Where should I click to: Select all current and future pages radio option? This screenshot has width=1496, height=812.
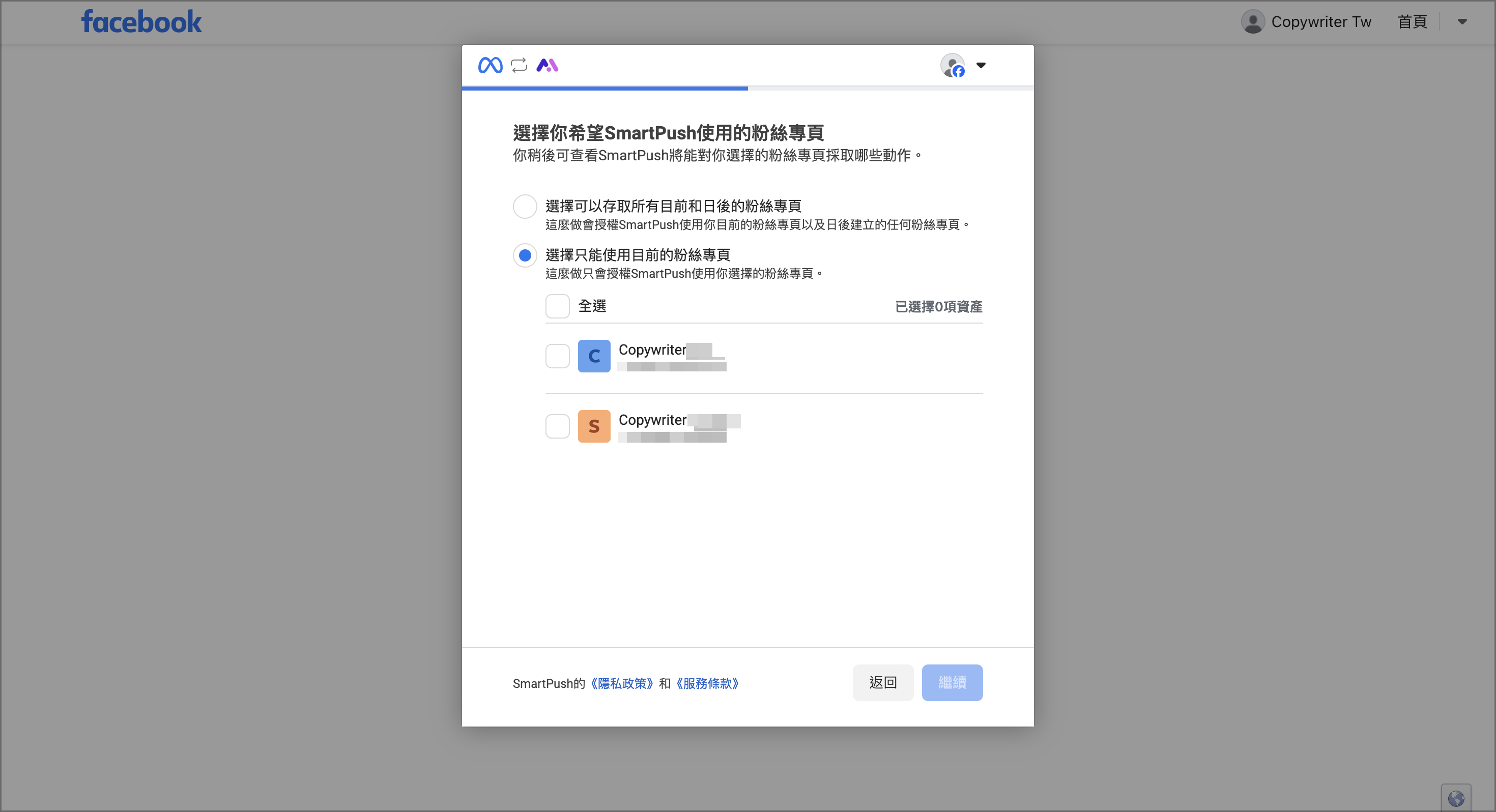525,207
